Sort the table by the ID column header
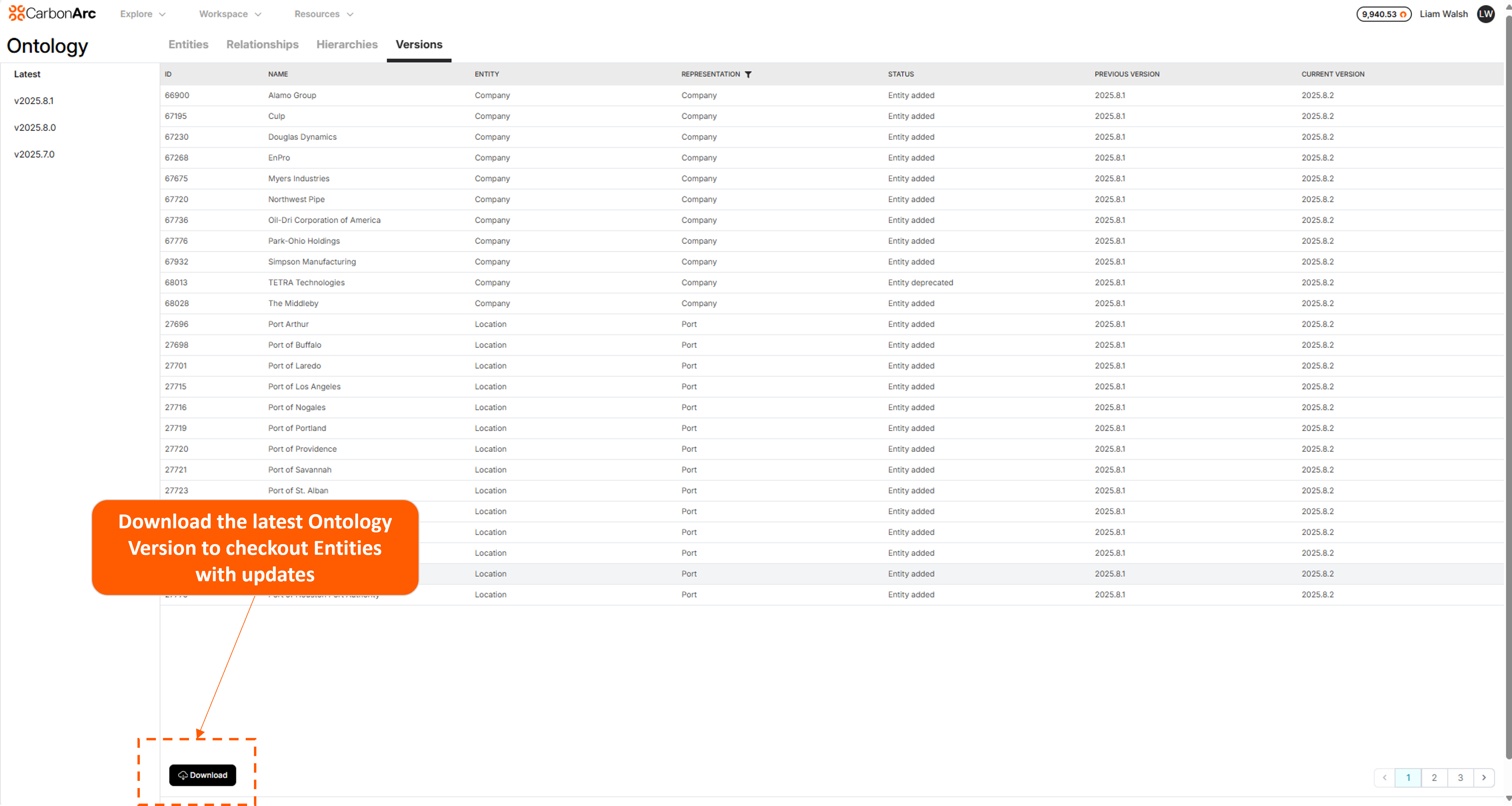 coord(168,74)
